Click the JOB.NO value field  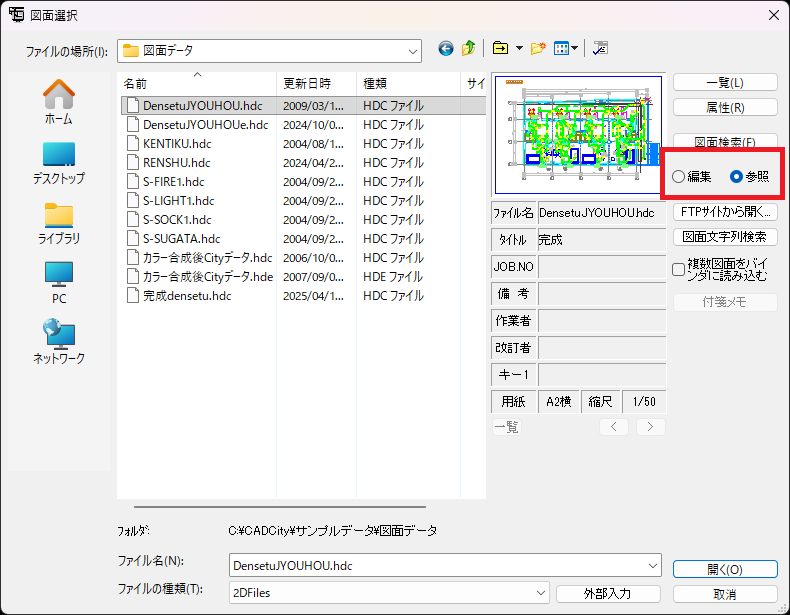602,266
